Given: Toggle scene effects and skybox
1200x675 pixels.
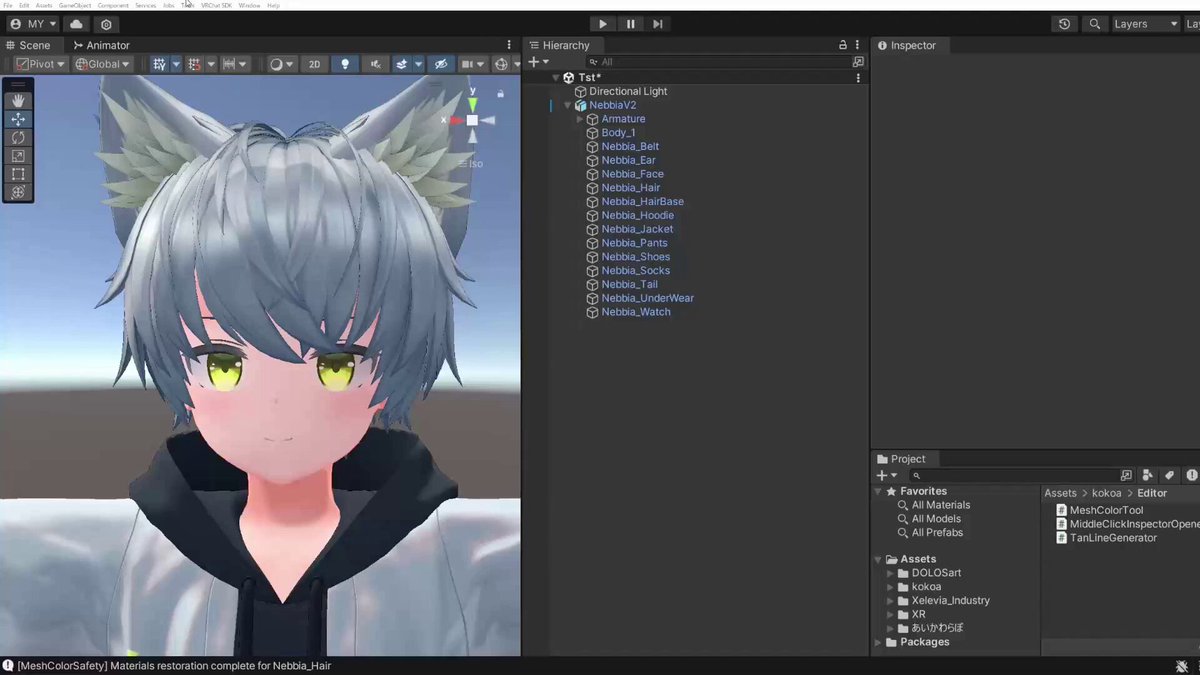Looking at the screenshot, I should pyautogui.click(x=401, y=64).
